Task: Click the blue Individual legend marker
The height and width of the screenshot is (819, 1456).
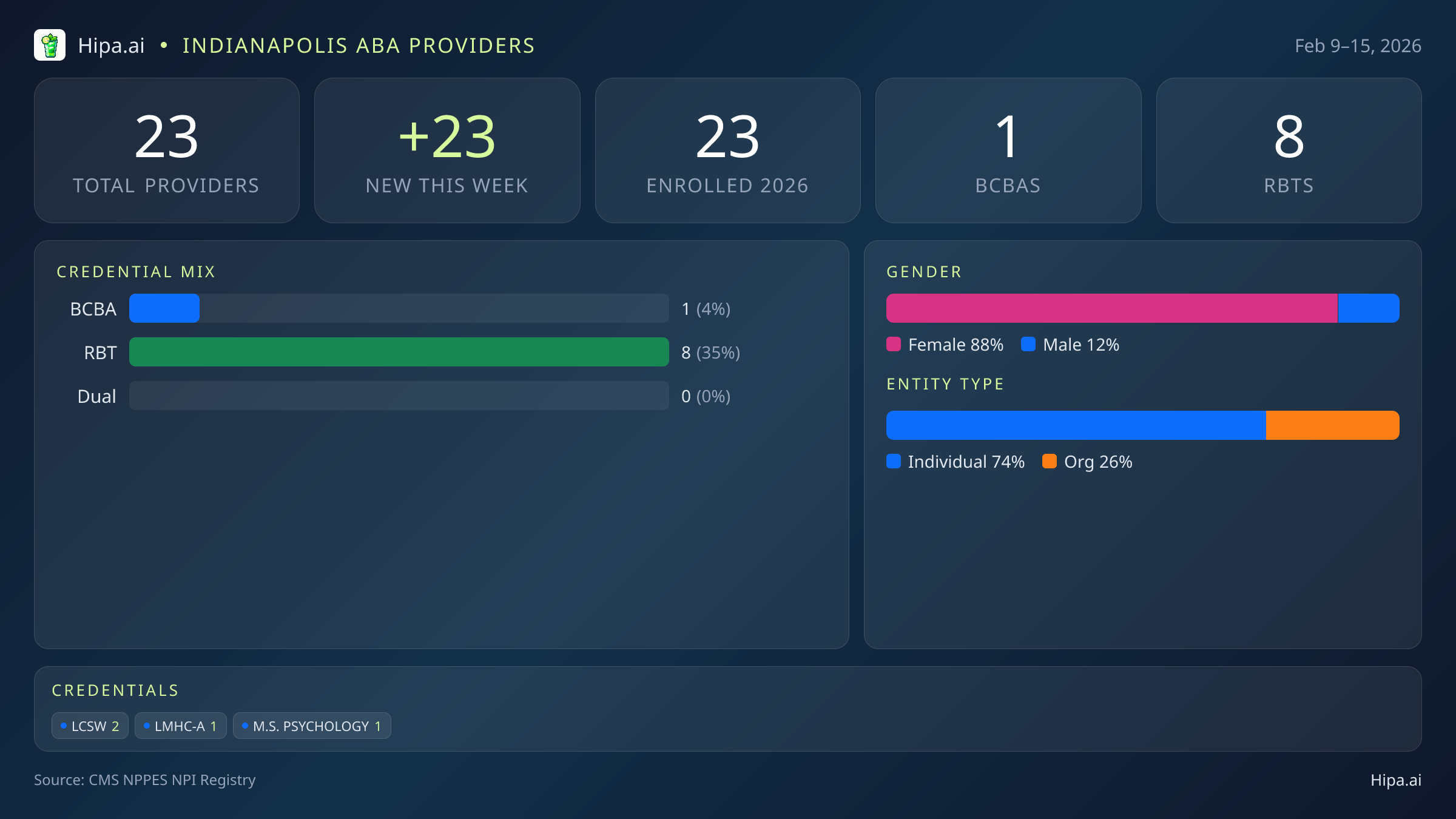Action: click(x=894, y=462)
